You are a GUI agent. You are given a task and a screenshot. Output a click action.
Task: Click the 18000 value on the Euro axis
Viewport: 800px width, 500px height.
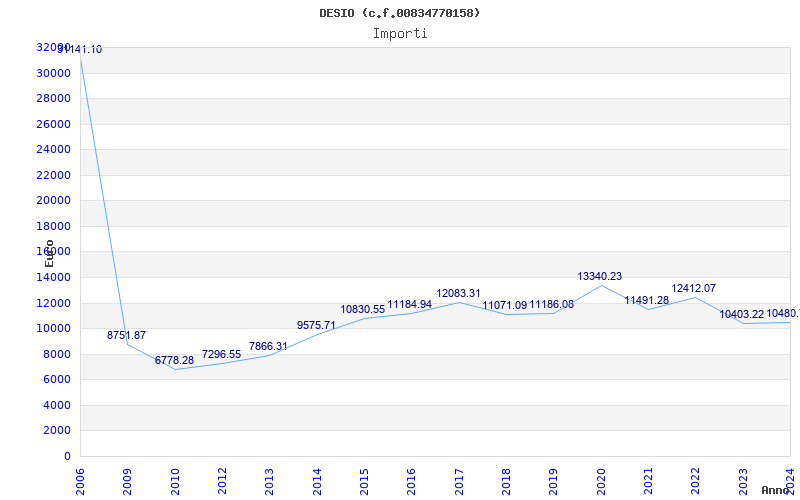coord(54,226)
